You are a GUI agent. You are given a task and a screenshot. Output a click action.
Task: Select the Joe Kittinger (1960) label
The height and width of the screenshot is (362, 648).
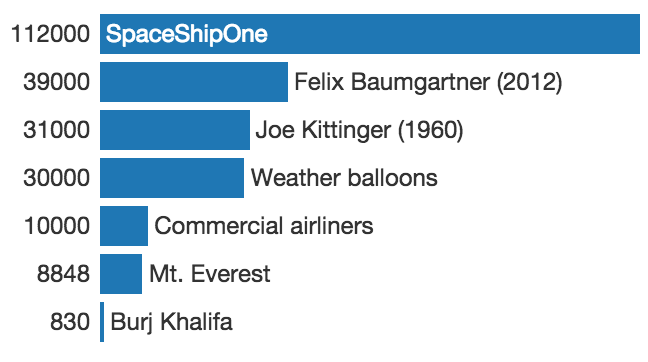click(x=360, y=130)
